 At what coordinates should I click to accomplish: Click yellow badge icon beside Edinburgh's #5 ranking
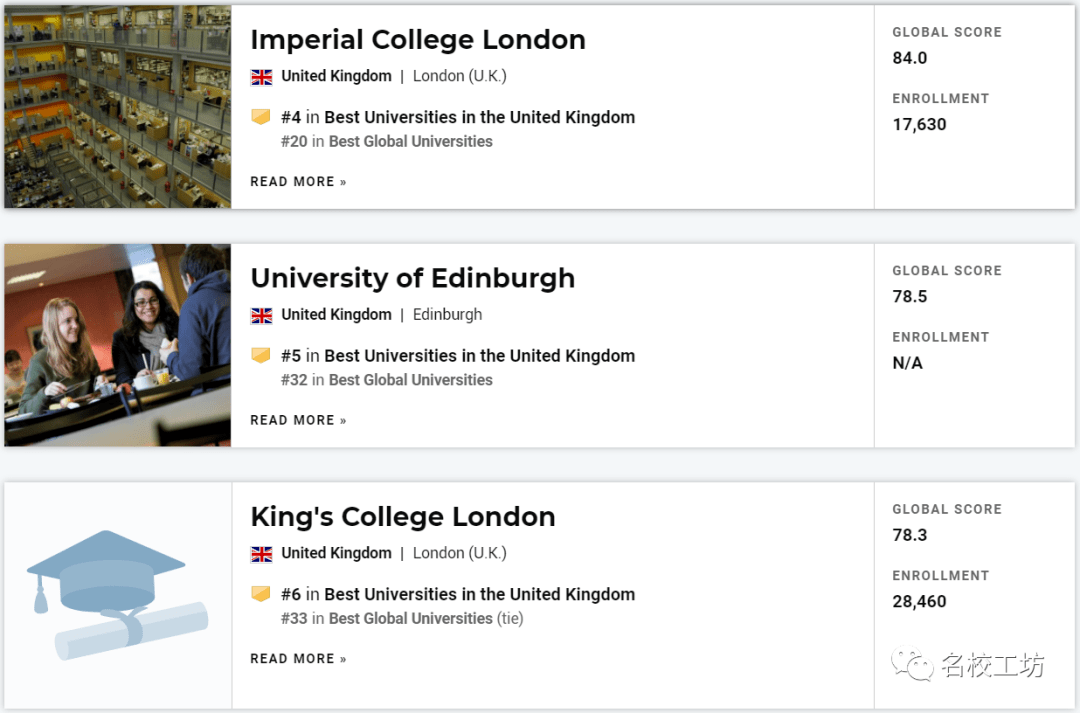(260, 355)
